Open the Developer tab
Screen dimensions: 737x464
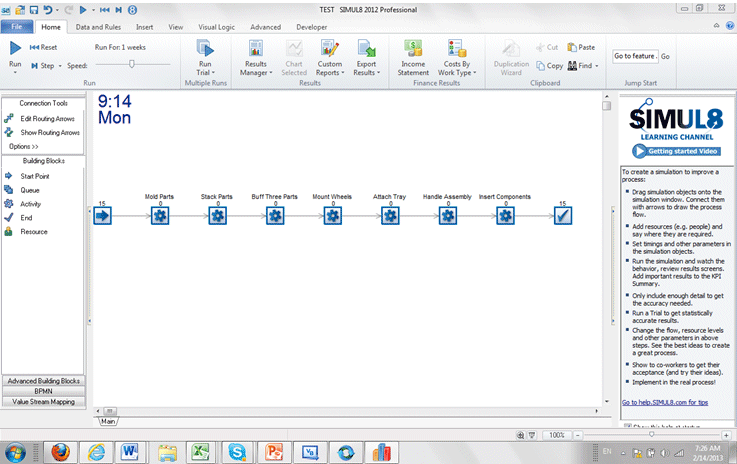(312, 27)
